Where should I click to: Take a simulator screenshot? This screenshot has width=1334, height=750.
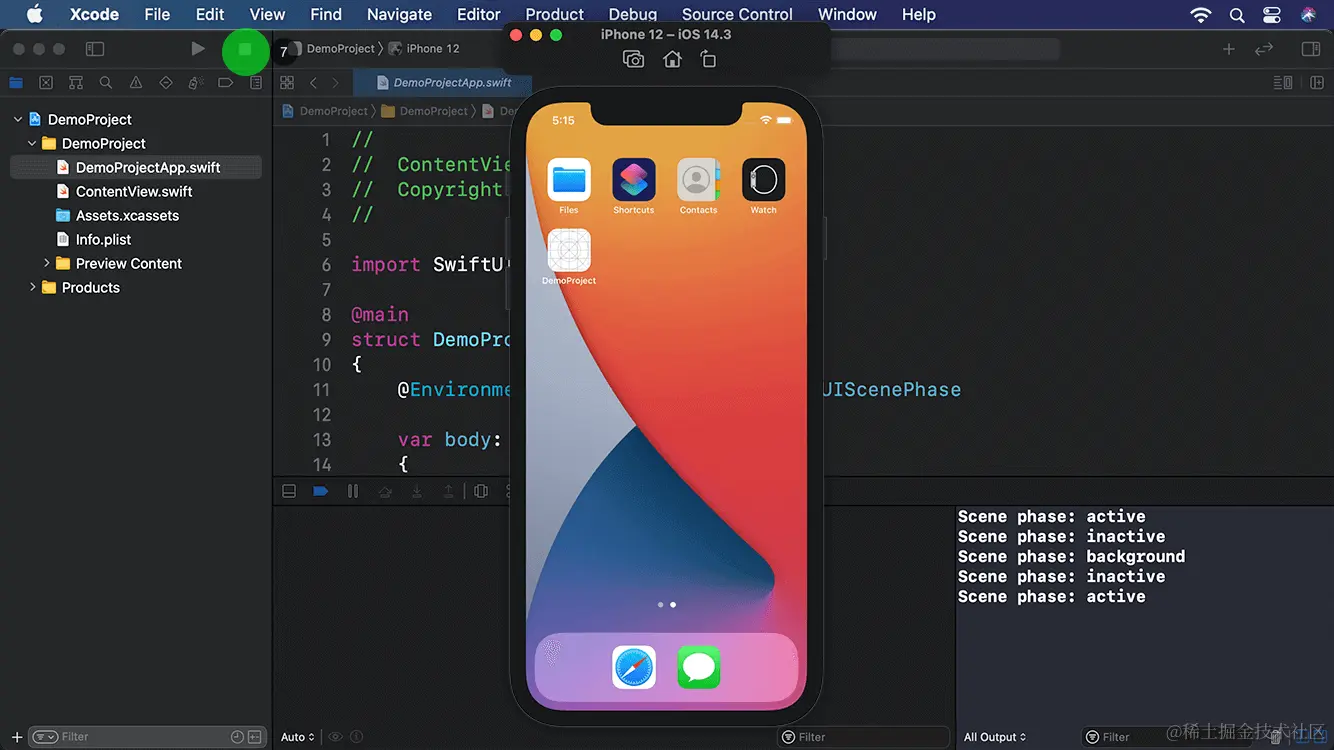coord(633,60)
